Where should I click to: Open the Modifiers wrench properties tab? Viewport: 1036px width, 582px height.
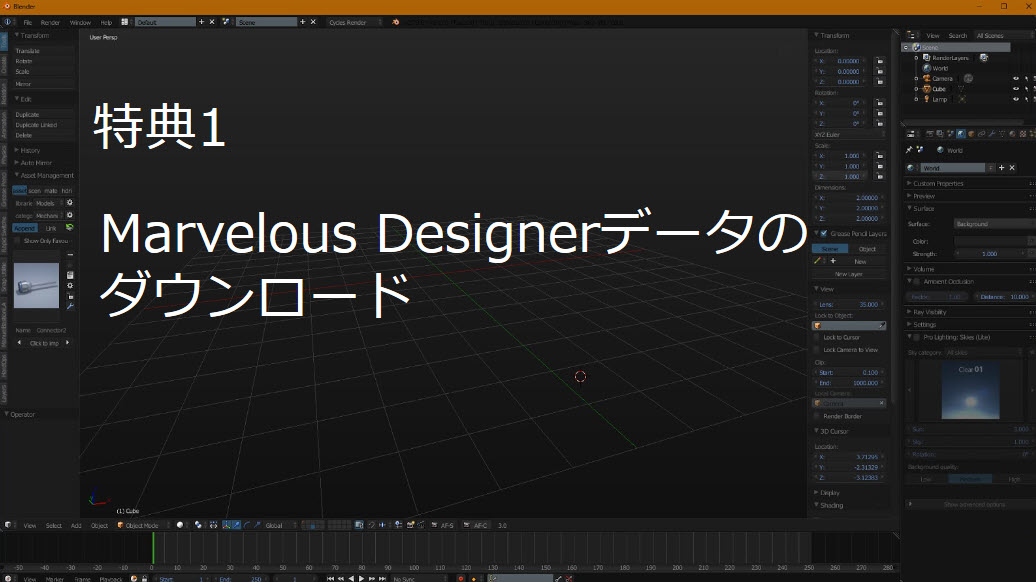tap(992, 134)
